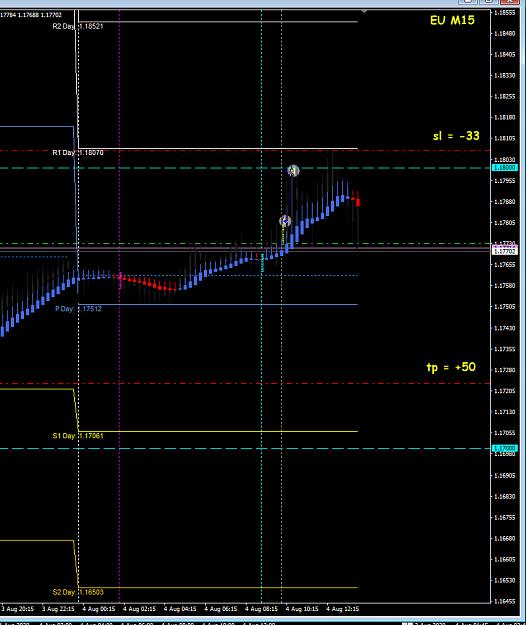Screen dimensions: 526x625
Task: Click the 1.17430 price scale value
Action: [504, 328]
